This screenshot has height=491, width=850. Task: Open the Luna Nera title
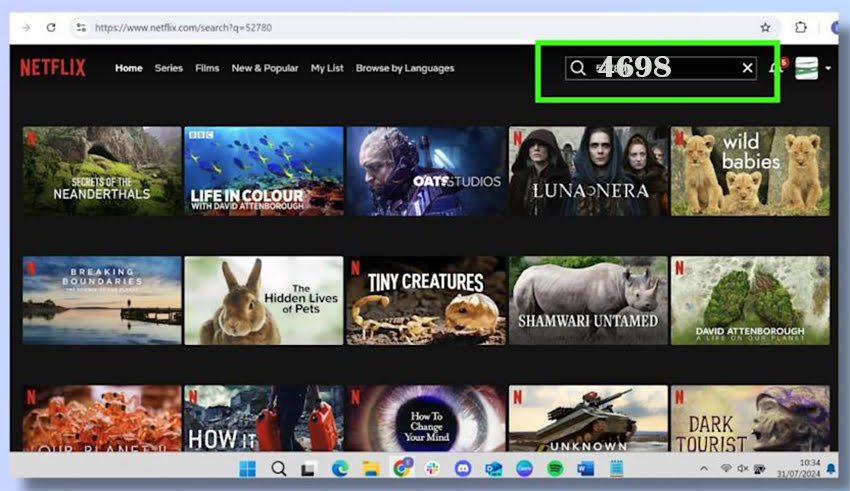click(x=588, y=171)
